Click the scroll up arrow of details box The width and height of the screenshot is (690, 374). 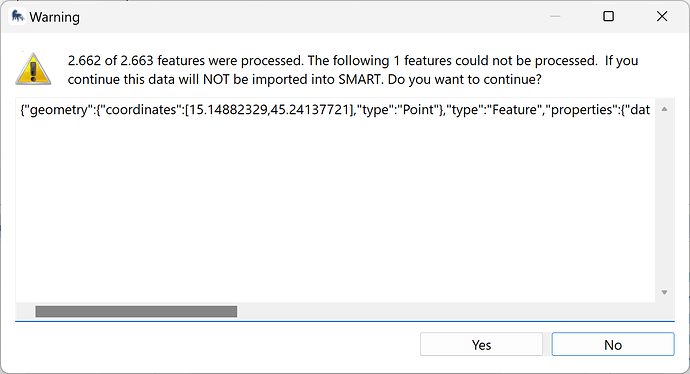pyautogui.click(x=664, y=109)
